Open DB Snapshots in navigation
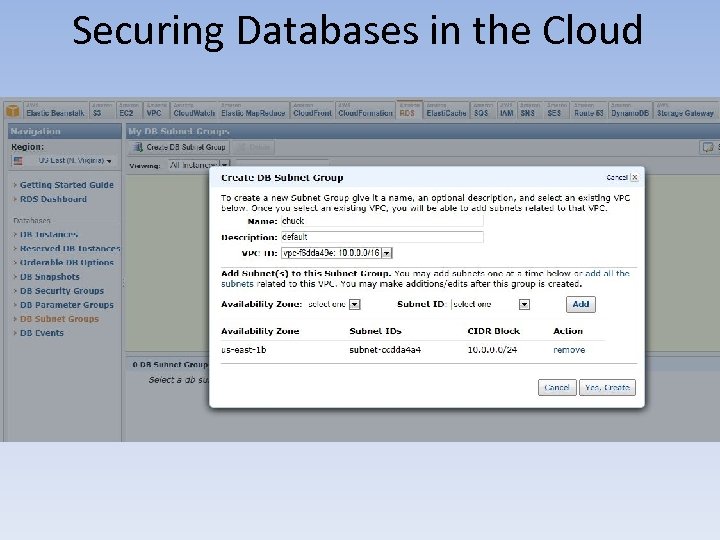Screen dimensions: 720x540 (50, 277)
